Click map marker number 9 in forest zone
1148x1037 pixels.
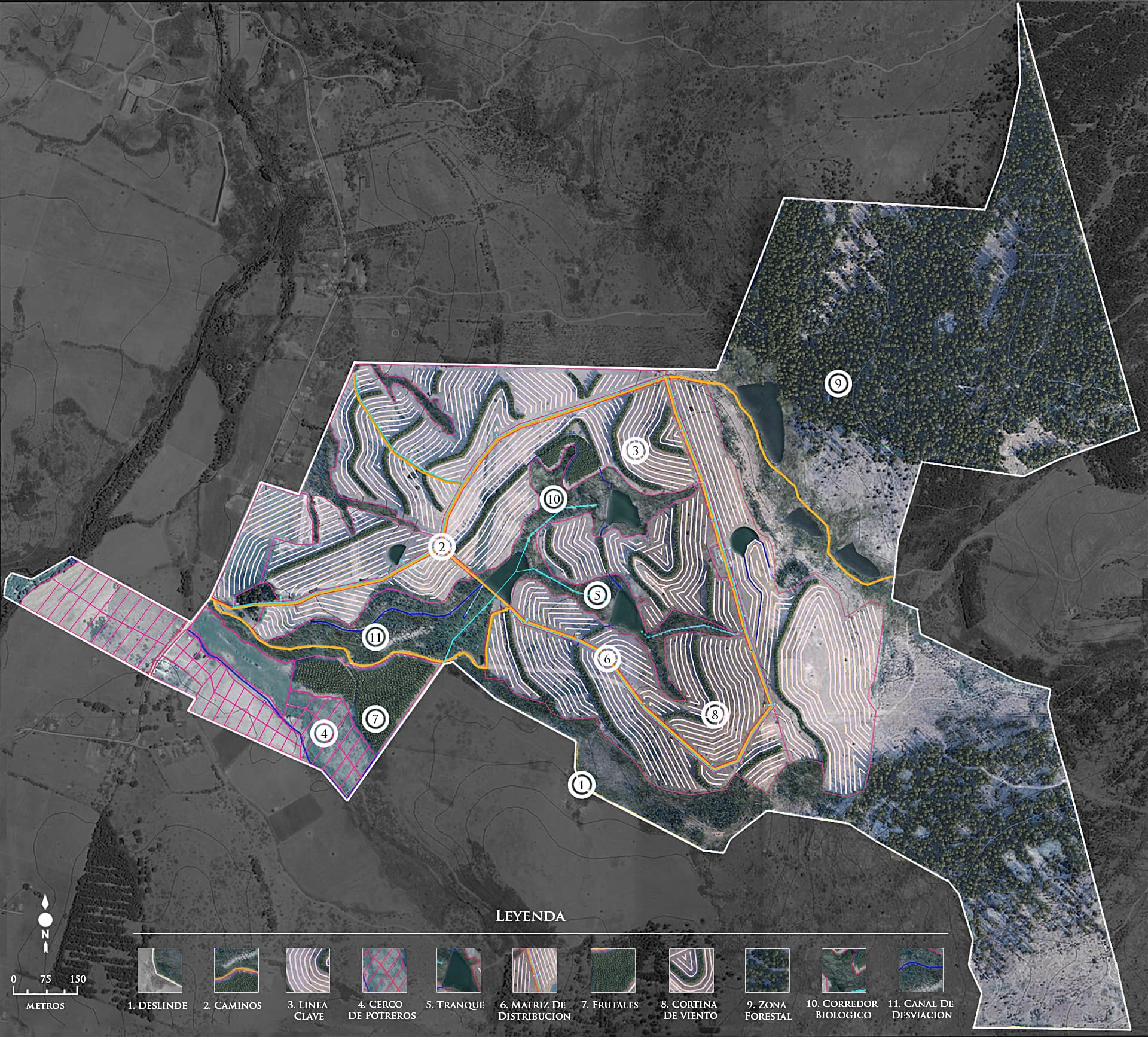pos(838,383)
